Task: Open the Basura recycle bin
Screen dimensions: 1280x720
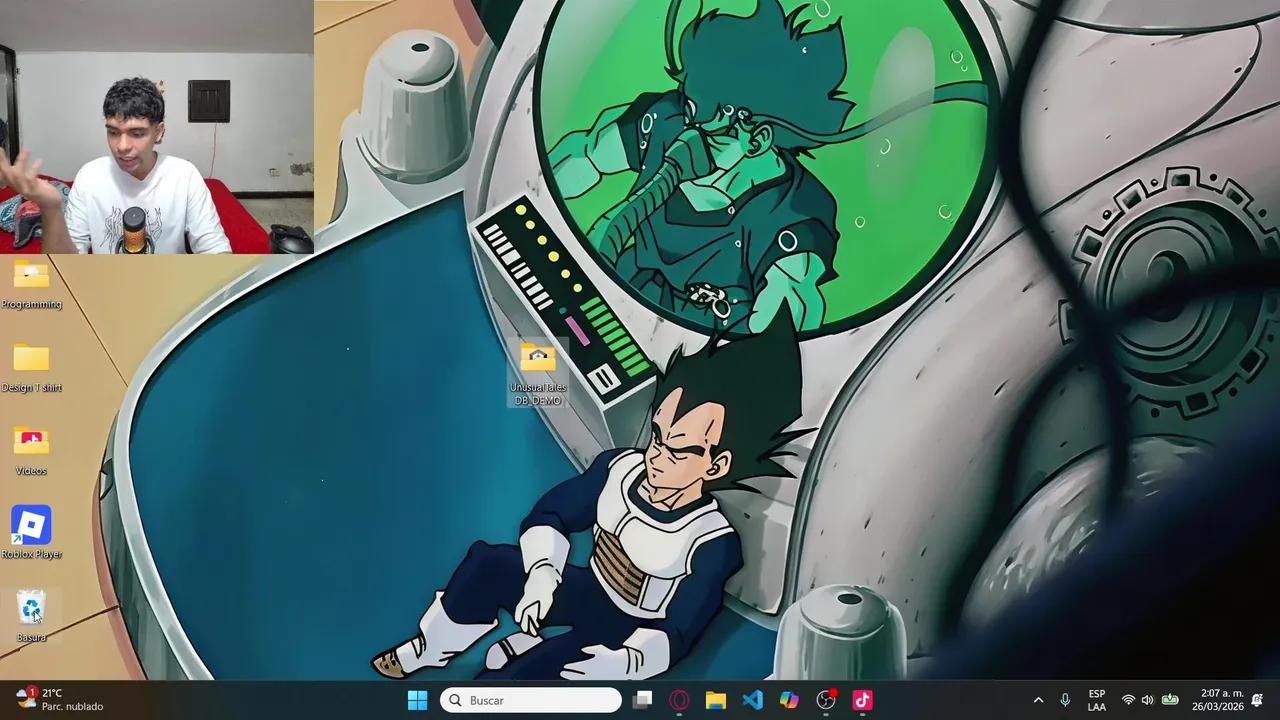Action: click(x=31, y=616)
